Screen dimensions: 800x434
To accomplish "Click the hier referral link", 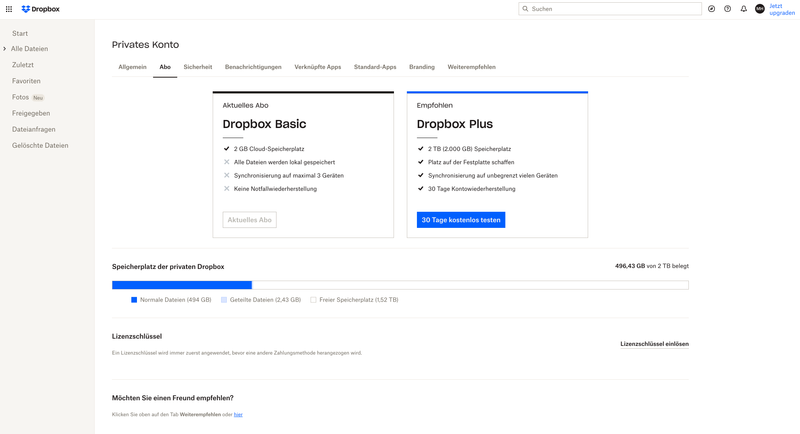I will [238, 415].
